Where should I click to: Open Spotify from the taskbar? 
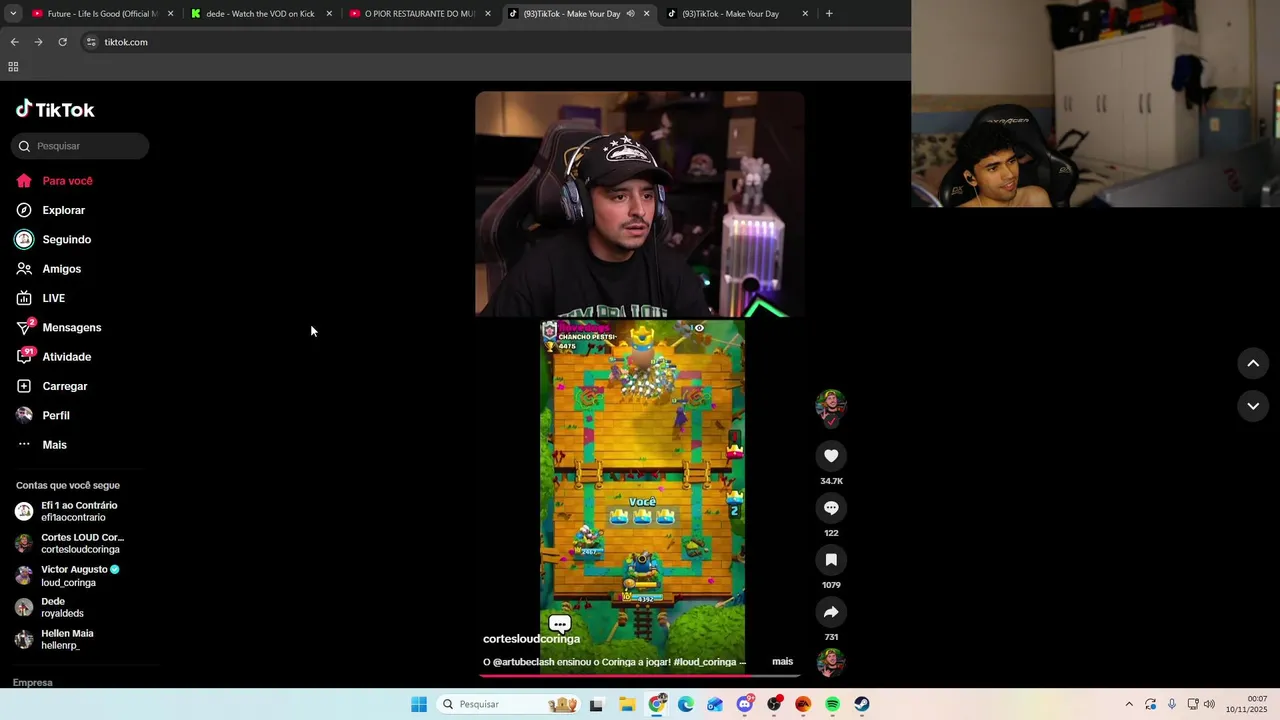833,704
